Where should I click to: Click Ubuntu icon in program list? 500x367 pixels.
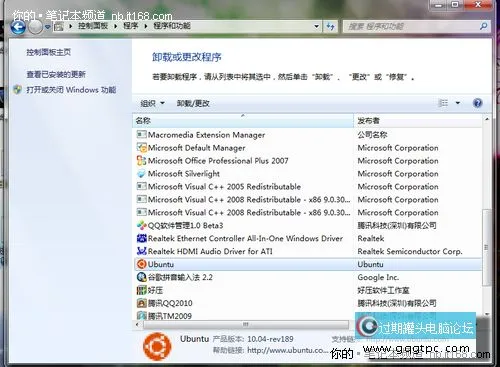(141, 264)
